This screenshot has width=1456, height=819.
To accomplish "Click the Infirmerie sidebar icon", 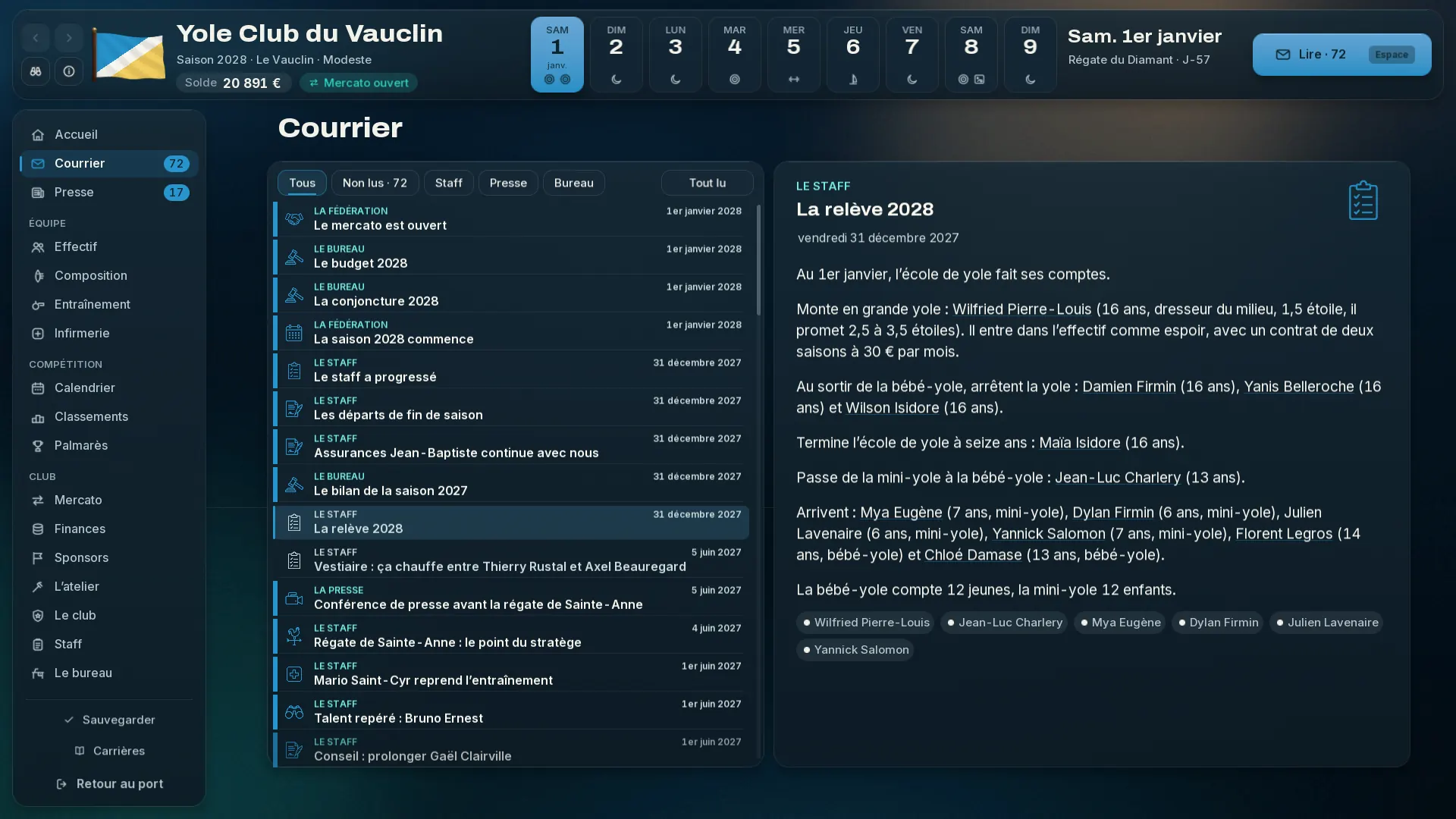I will [x=38, y=334].
